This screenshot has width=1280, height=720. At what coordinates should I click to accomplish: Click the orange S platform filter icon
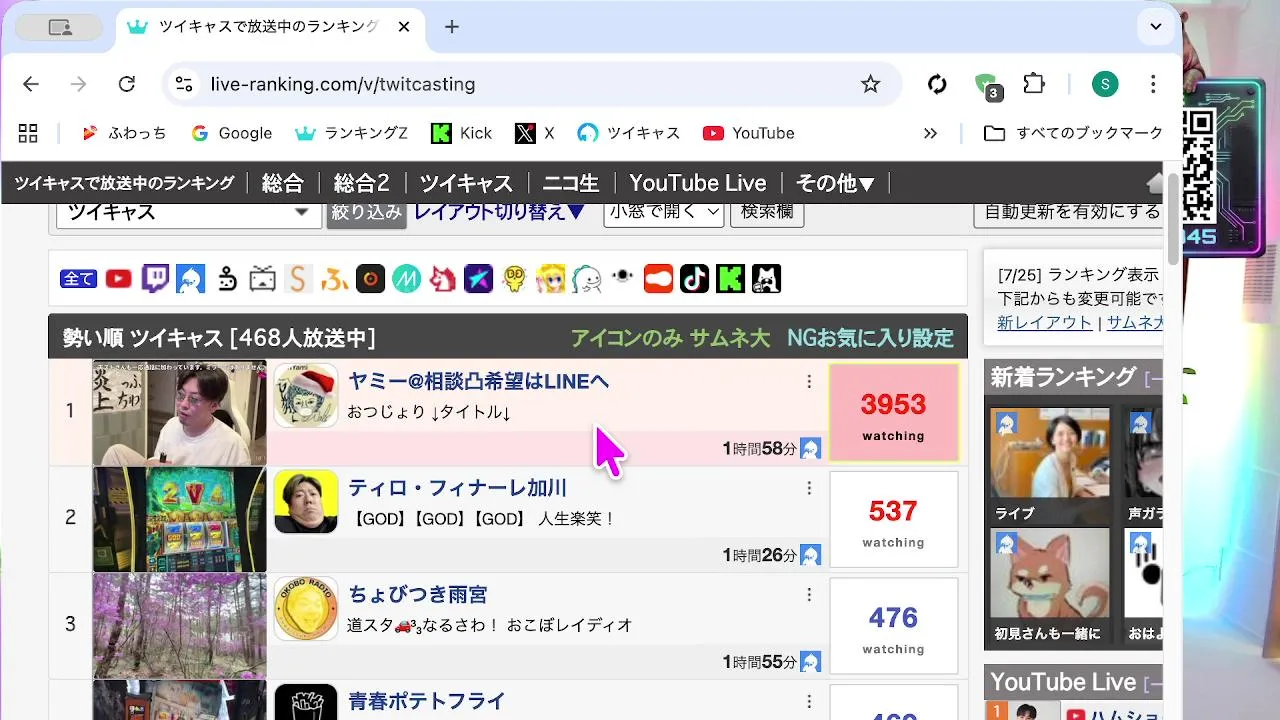pos(296,279)
